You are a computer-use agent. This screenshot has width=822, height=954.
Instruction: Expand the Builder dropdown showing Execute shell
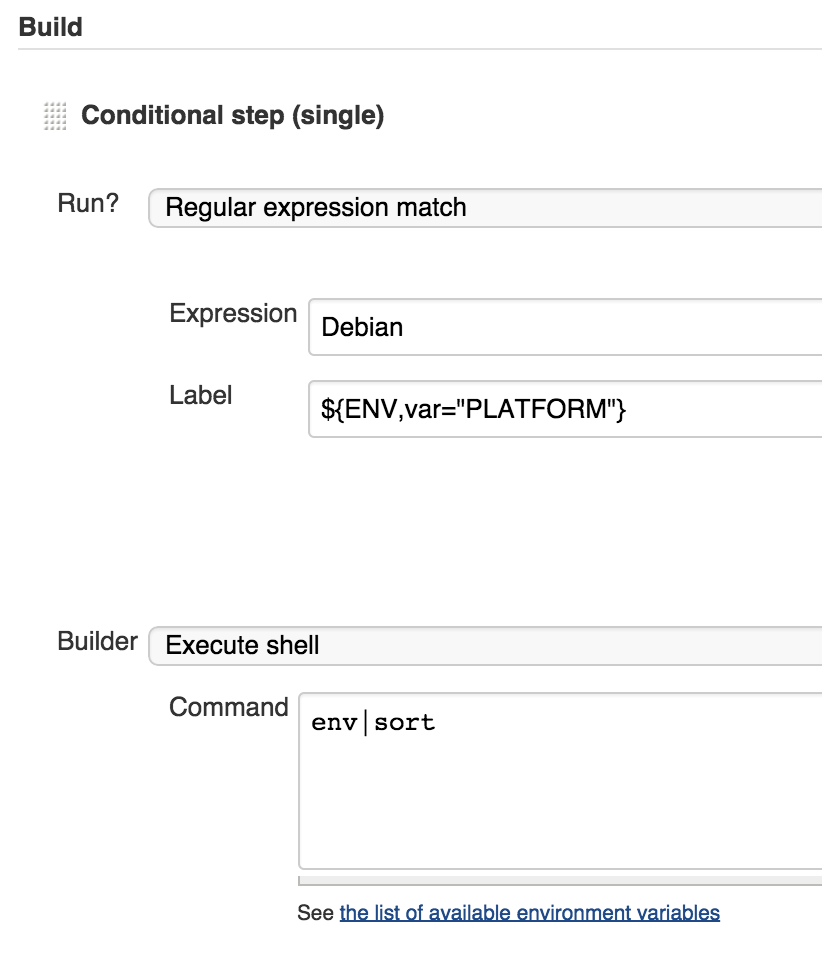[485, 645]
